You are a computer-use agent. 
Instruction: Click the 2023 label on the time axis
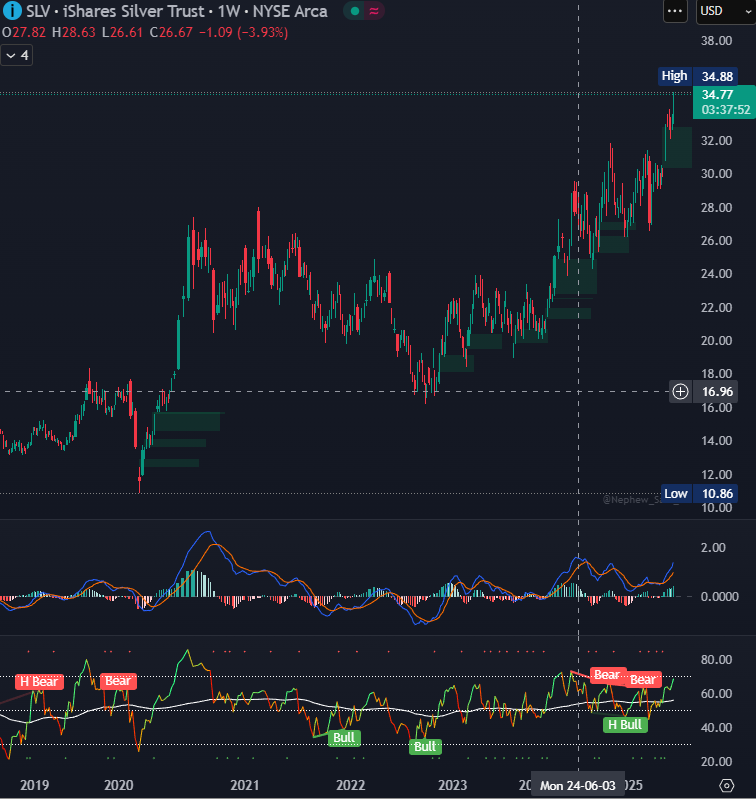click(452, 785)
